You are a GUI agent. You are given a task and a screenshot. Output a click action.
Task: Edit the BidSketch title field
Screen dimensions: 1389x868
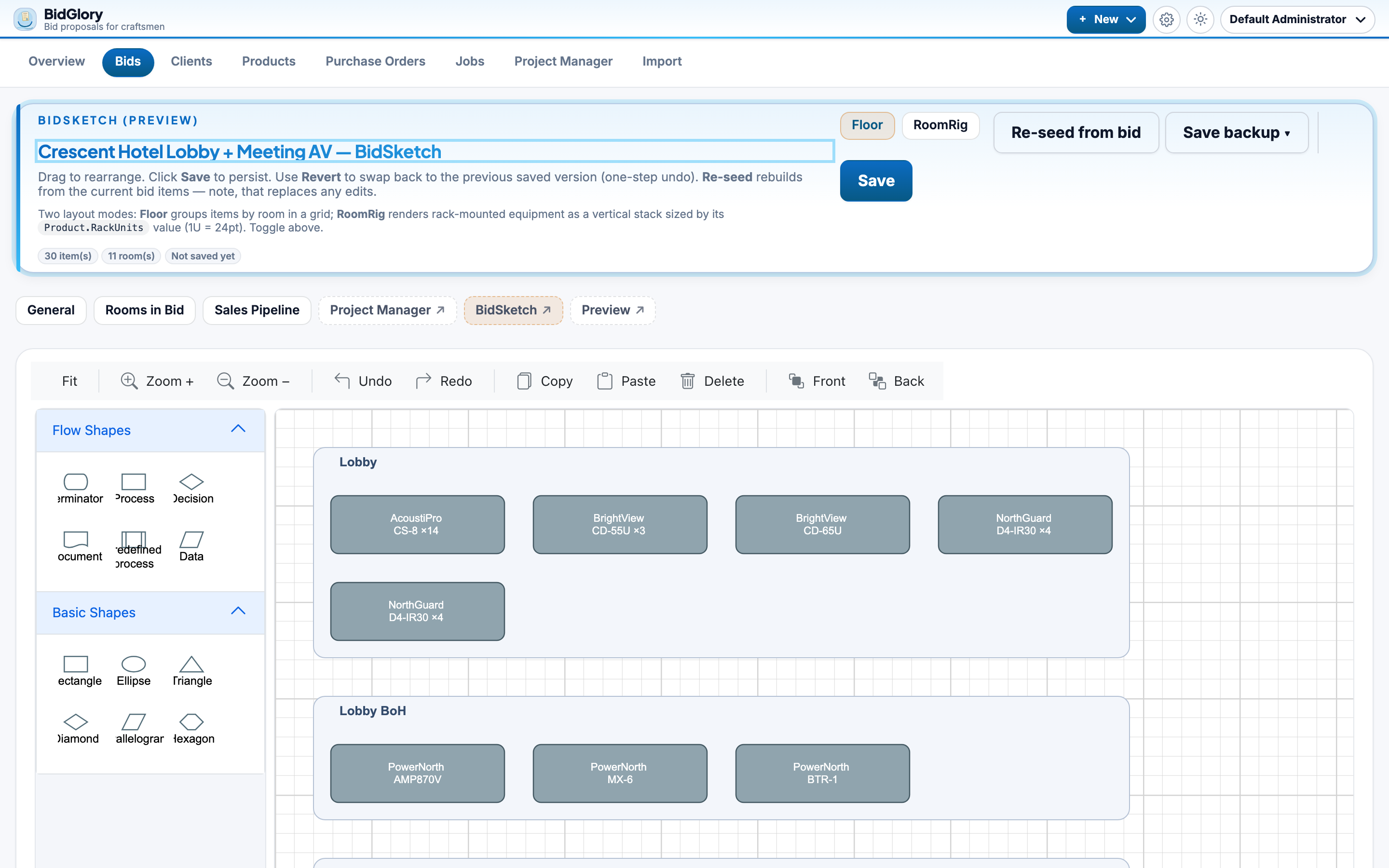coord(435,151)
